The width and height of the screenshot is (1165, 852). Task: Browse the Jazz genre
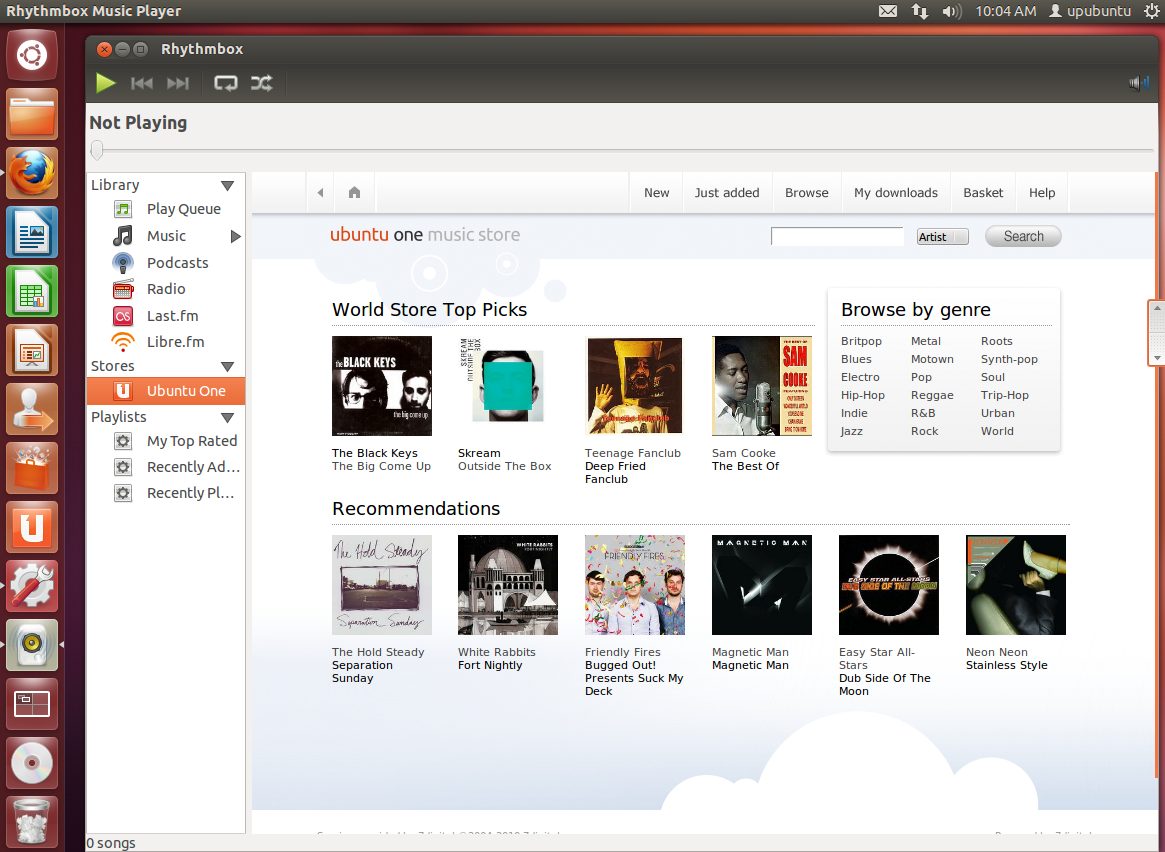point(851,431)
